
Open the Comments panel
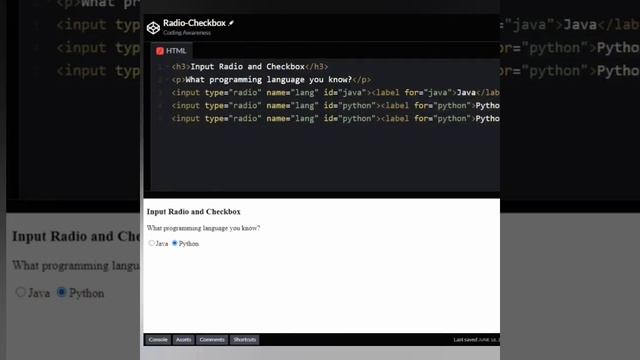[212, 340]
